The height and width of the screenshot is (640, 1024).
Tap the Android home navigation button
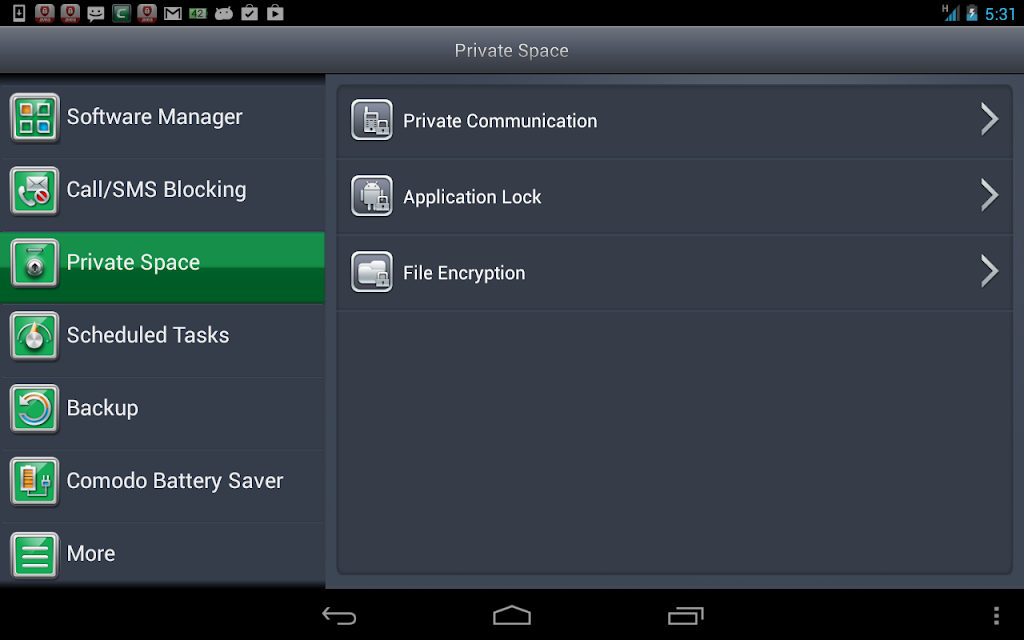pos(512,615)
